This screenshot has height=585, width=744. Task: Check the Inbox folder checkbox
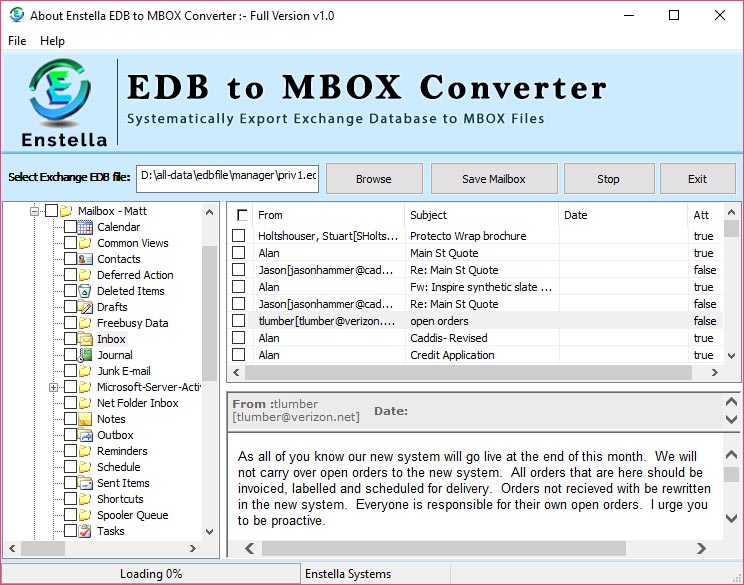point(70,339)
